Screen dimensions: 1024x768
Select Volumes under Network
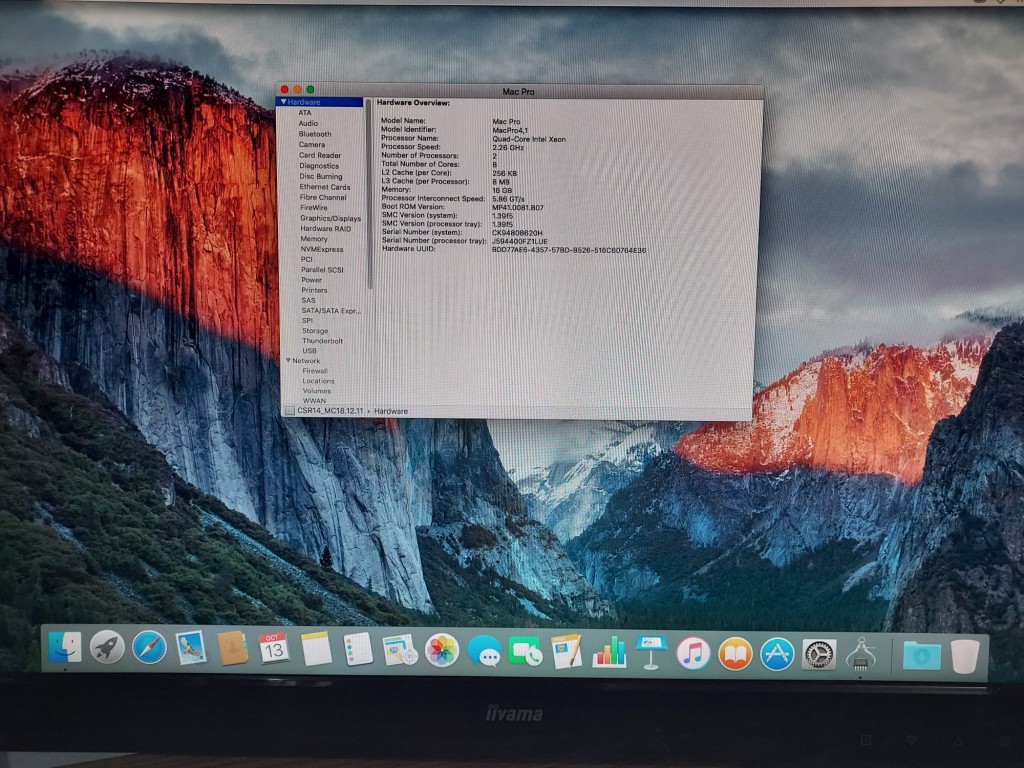[317, 391]
